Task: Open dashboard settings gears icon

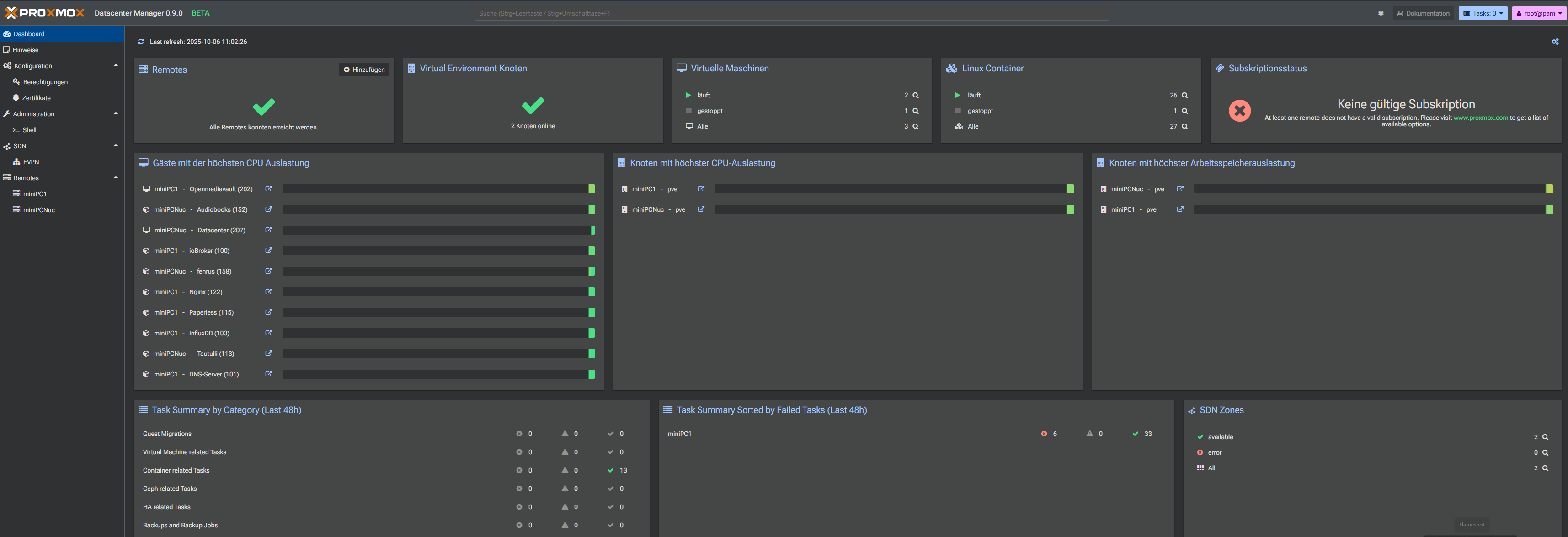Action: pyautogui.click(x=1555, y=42)
